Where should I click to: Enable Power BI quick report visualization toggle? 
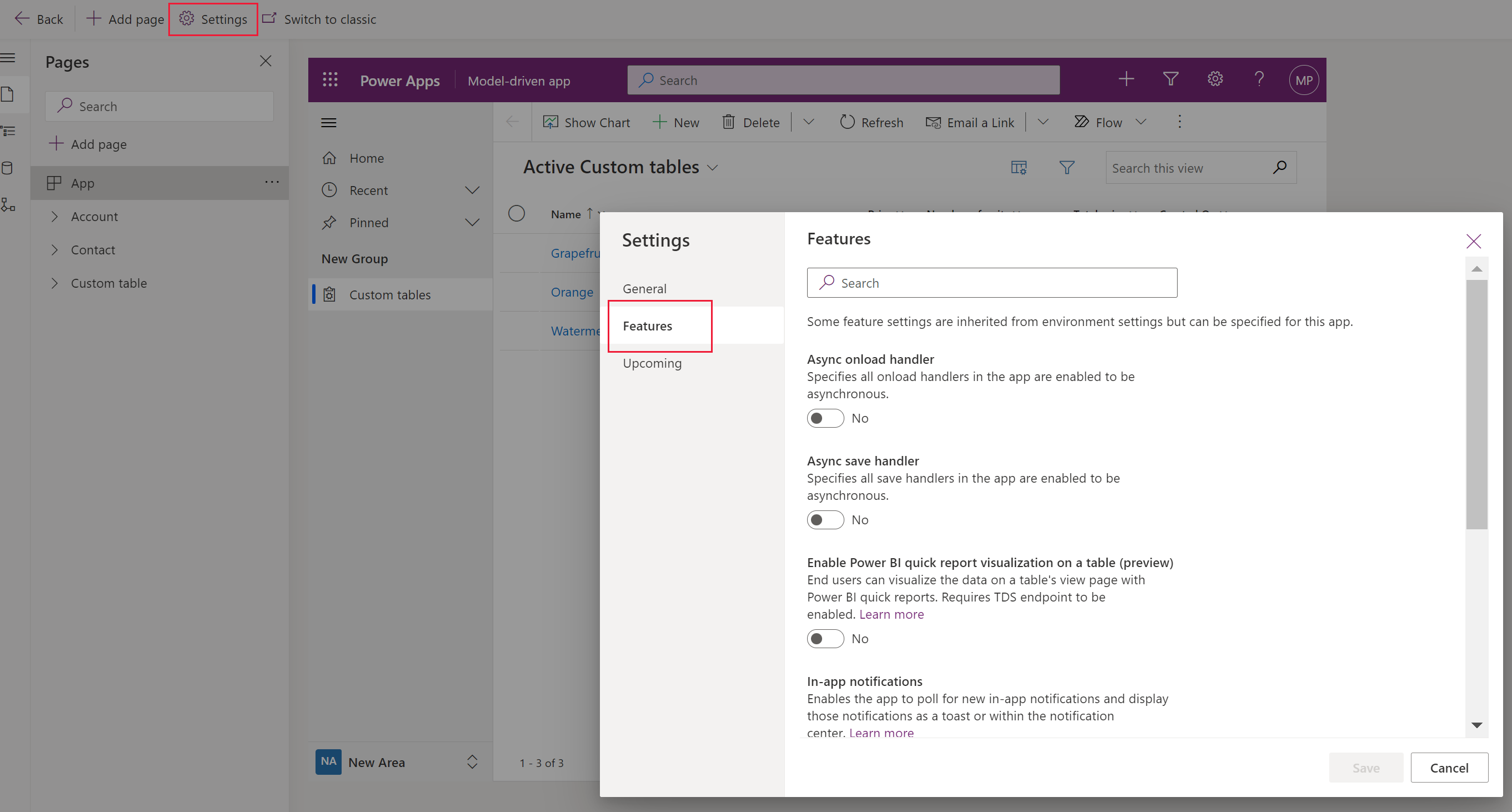pos(825,637)
